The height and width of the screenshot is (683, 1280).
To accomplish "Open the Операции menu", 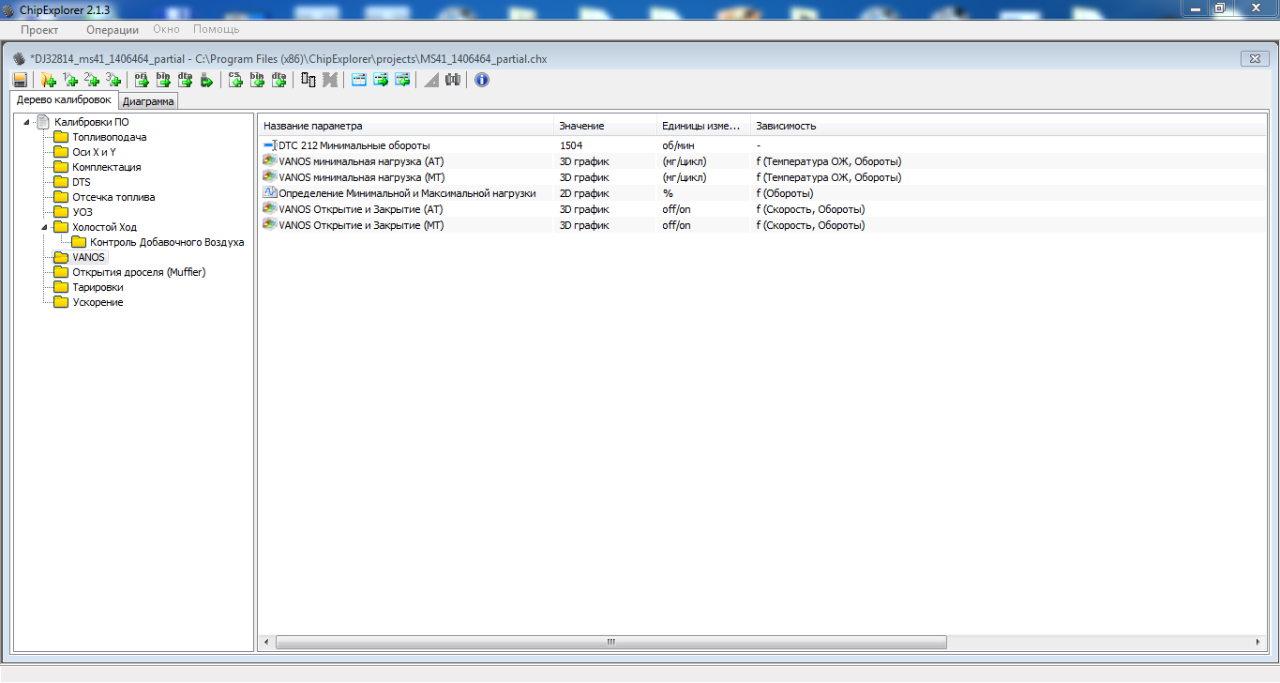I will 112,30.
